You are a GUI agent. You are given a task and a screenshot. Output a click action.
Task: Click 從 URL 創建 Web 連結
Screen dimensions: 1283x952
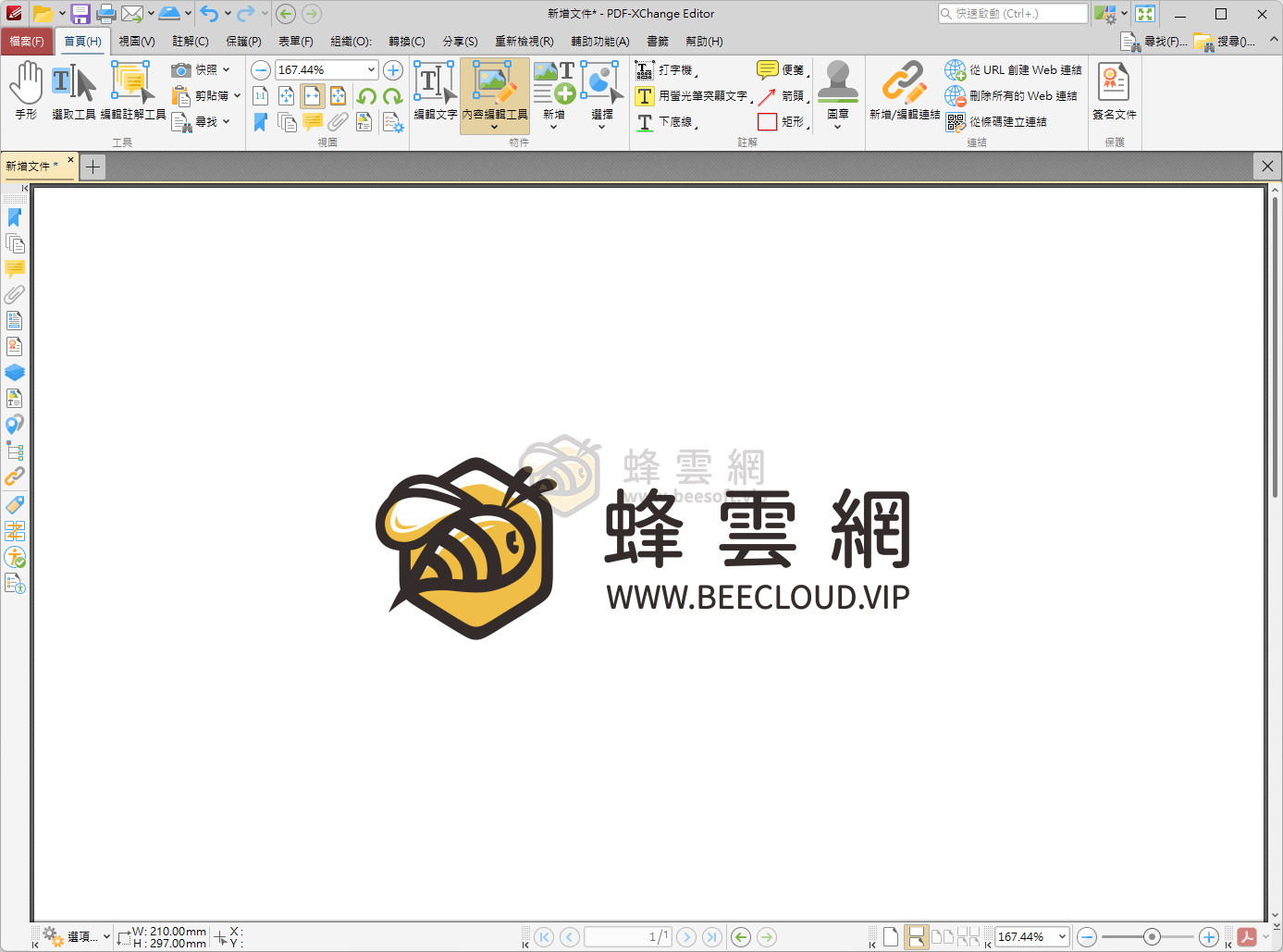[1013, 70]
